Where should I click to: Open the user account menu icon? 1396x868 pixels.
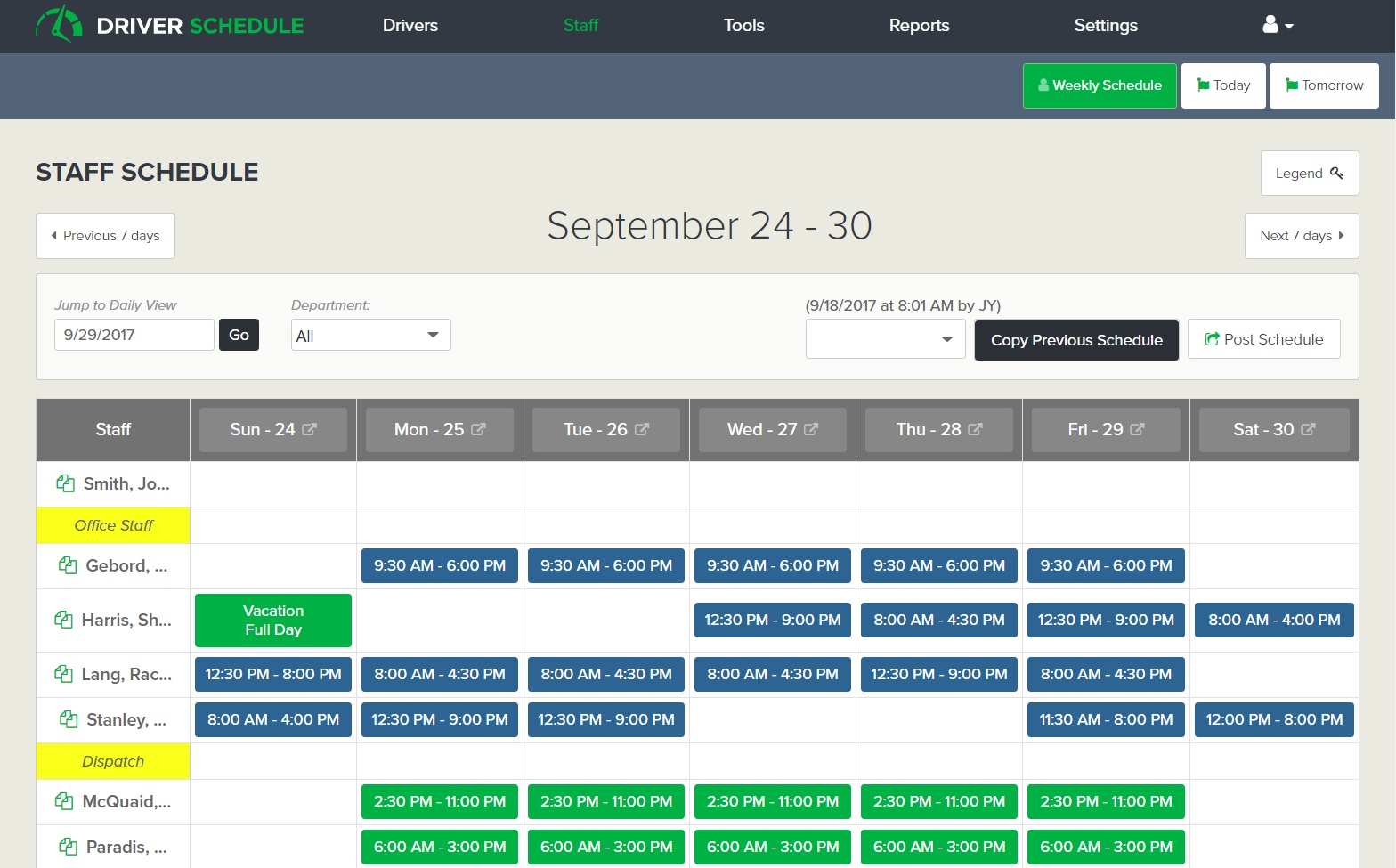tap(1278, 25)
